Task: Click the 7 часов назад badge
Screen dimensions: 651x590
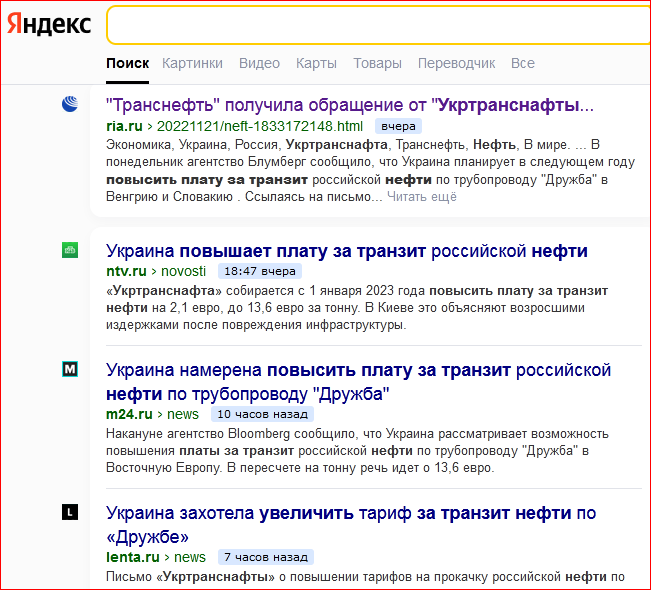Action: [x=266, y=557]
